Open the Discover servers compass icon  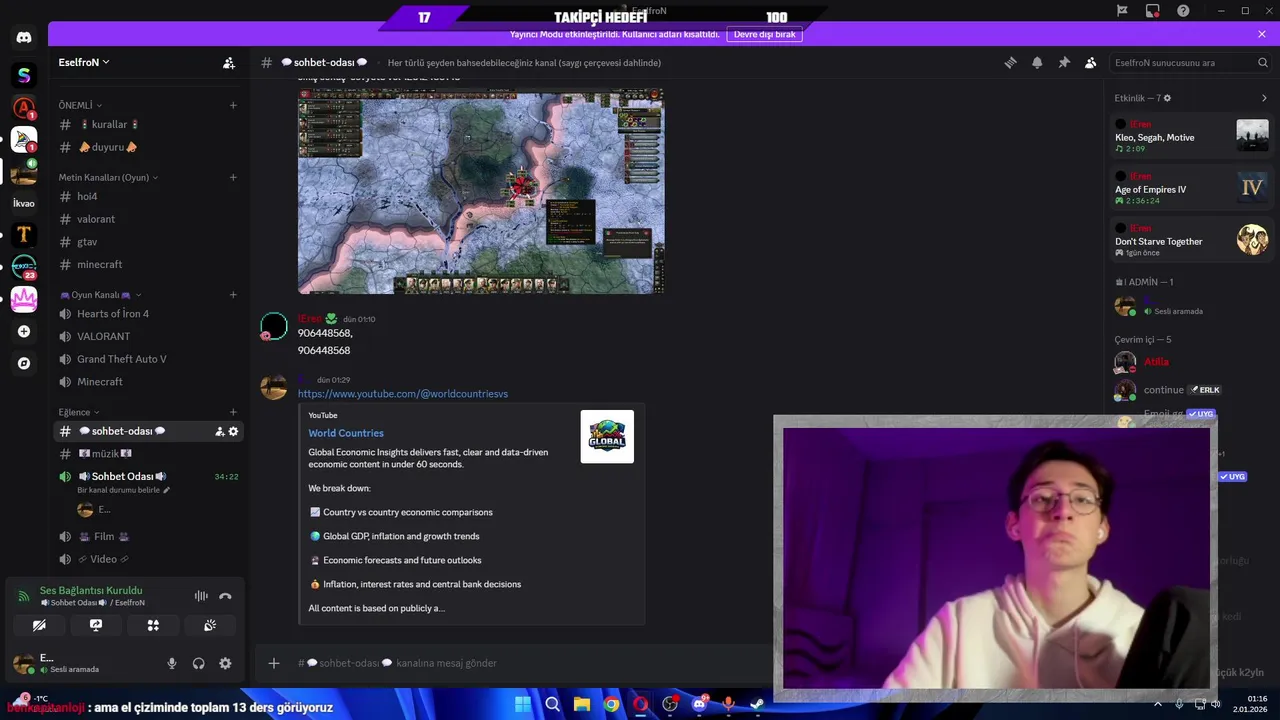click(24, 363)
